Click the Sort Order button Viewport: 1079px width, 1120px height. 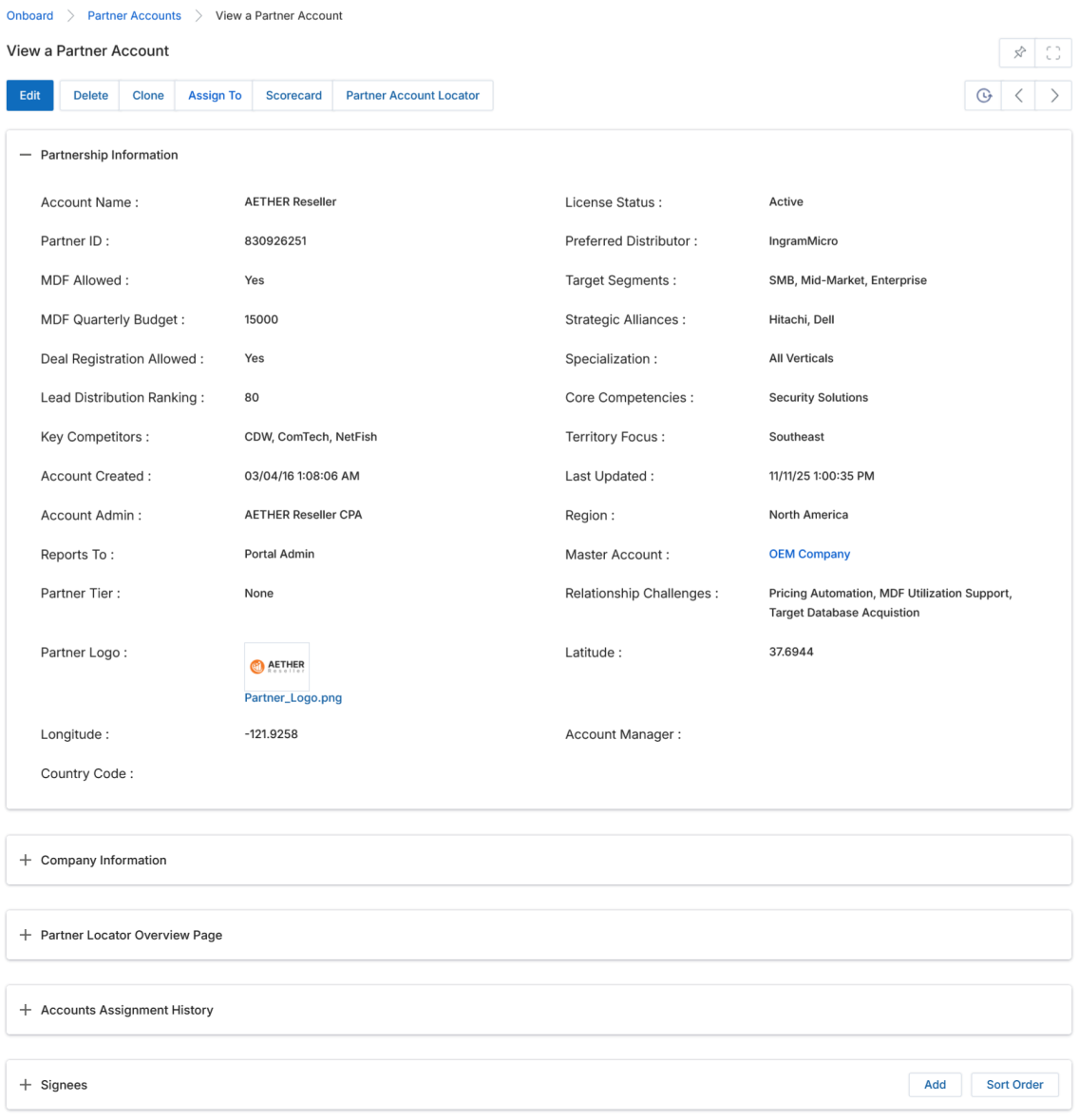(1014, 1085)
